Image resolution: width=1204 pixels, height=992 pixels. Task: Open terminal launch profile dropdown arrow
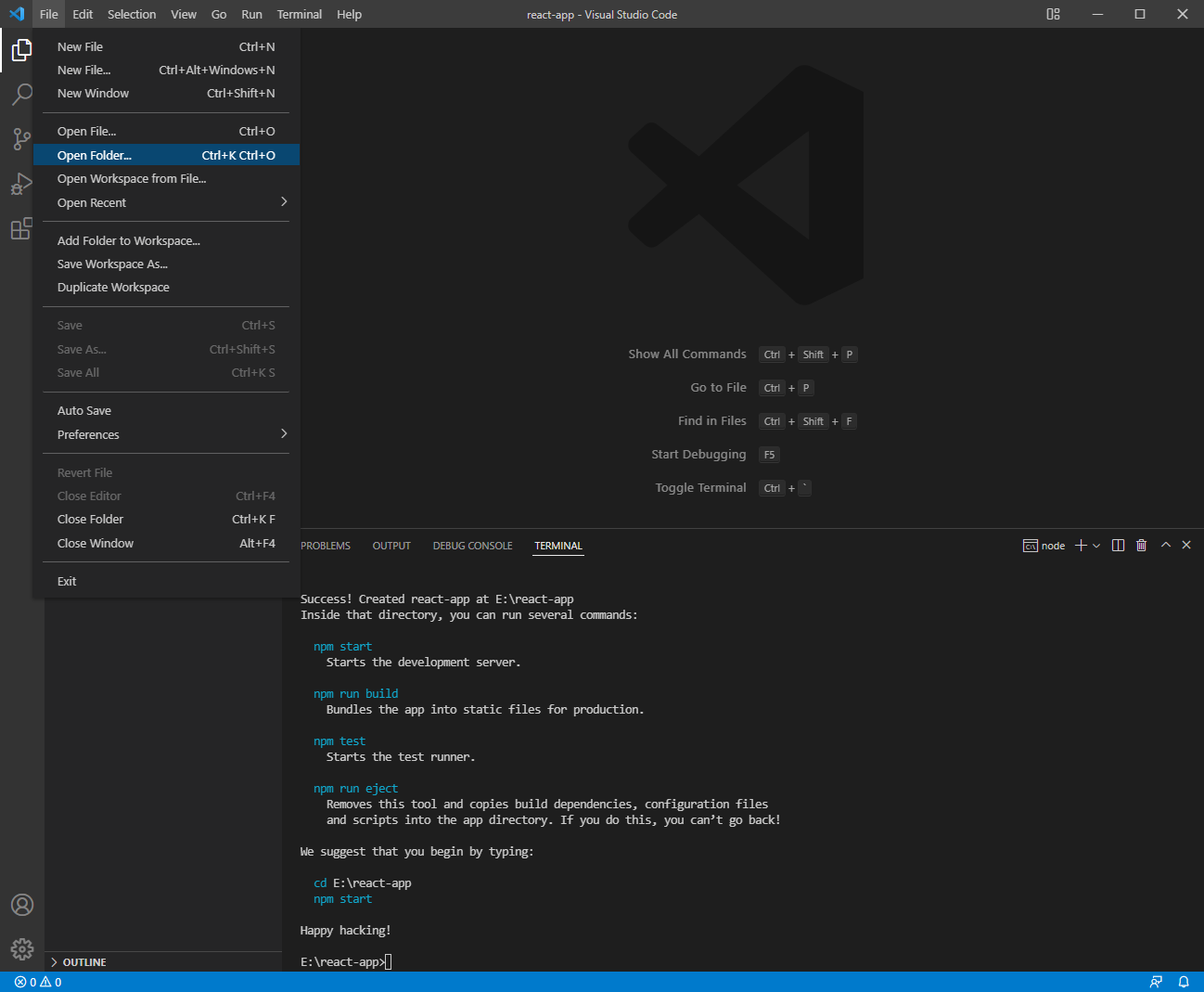tap(1096, 546)
